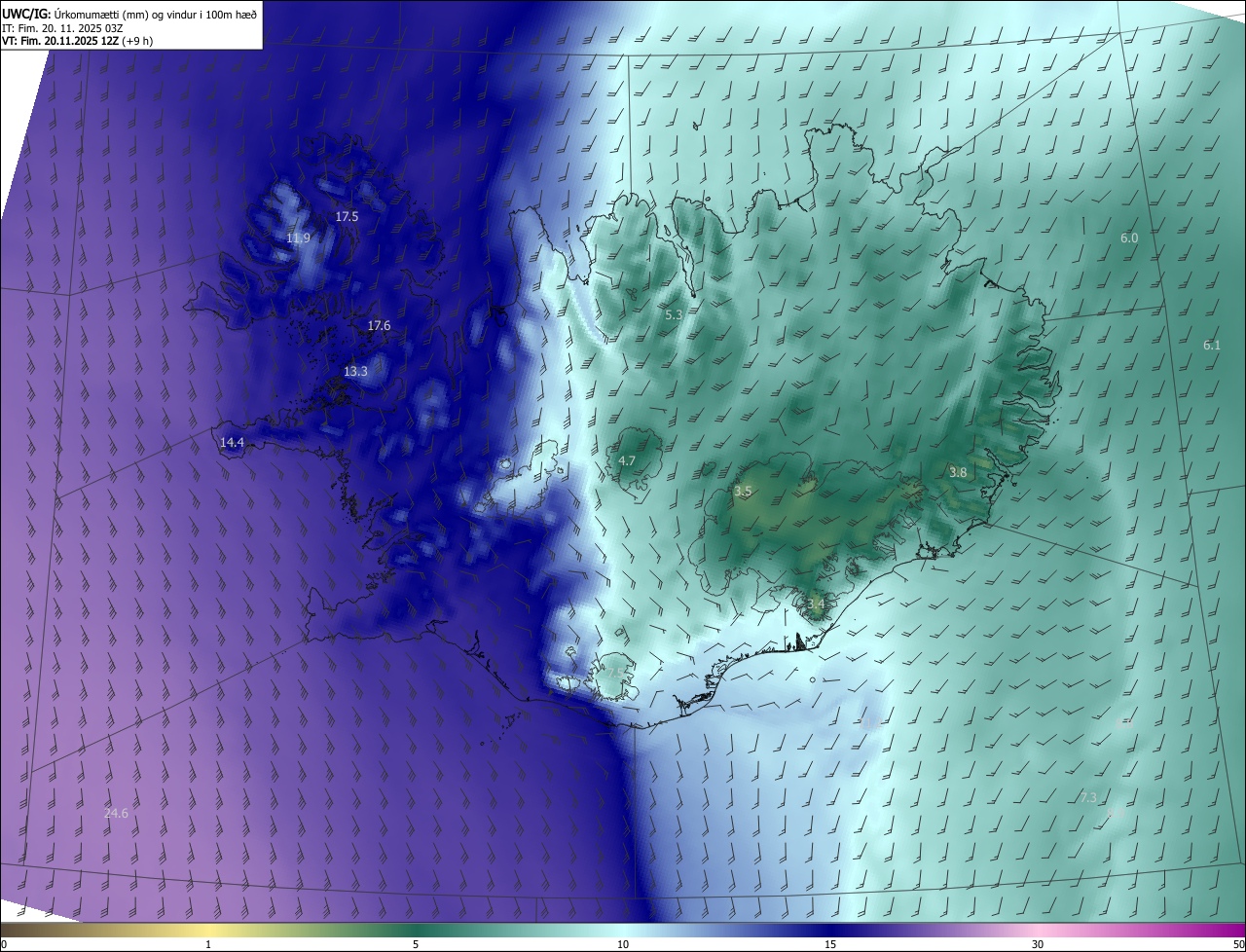Click the 6.0 value label over the eastern sea
Image resolution: width=1246 pixels, height=952 pixels.
pos(1129,238)
